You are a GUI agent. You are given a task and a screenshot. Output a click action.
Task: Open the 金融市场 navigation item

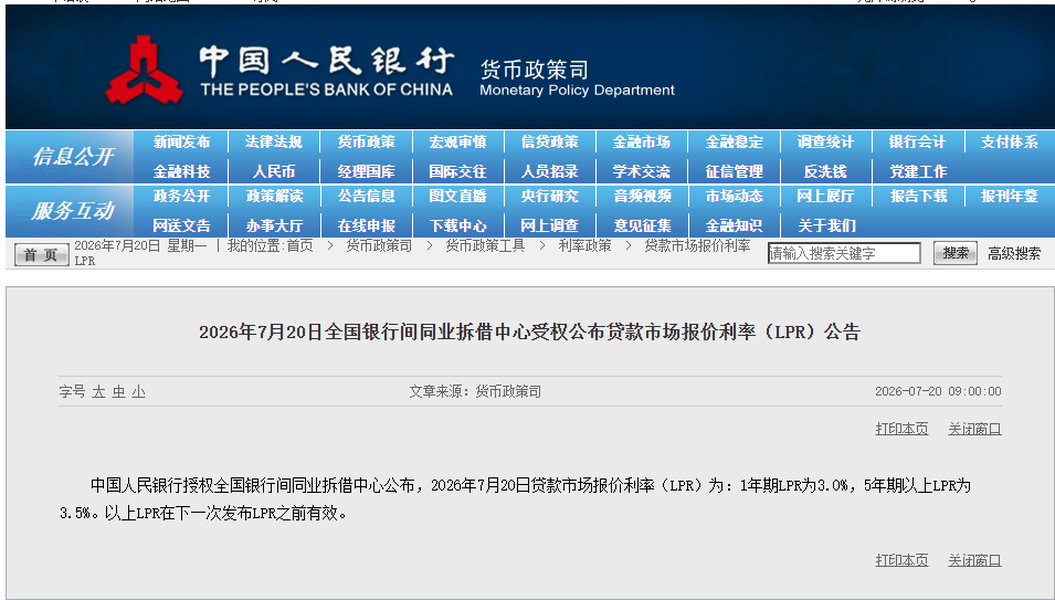[x=641, y=142]
